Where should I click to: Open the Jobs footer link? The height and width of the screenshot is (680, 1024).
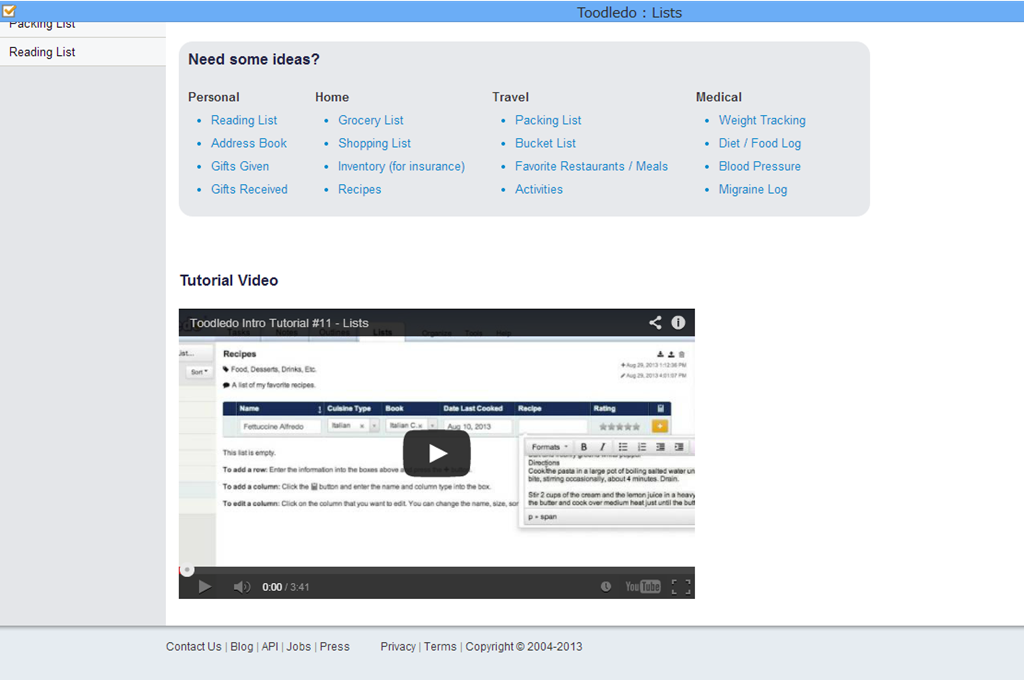pos(298,646)
